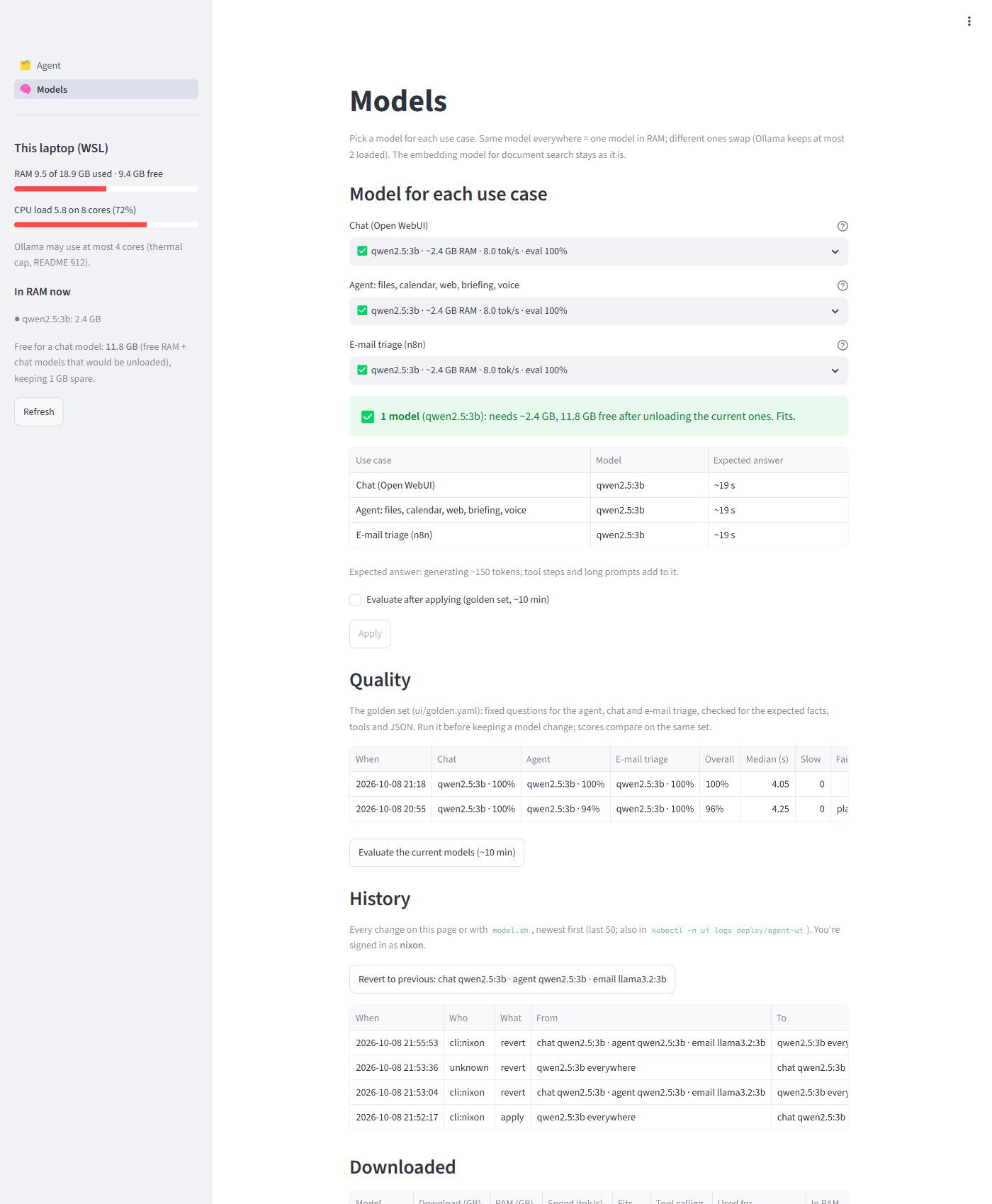Click the CPU load progress bar
Screen dimensions: 992x1204
(x=106, y=225)
